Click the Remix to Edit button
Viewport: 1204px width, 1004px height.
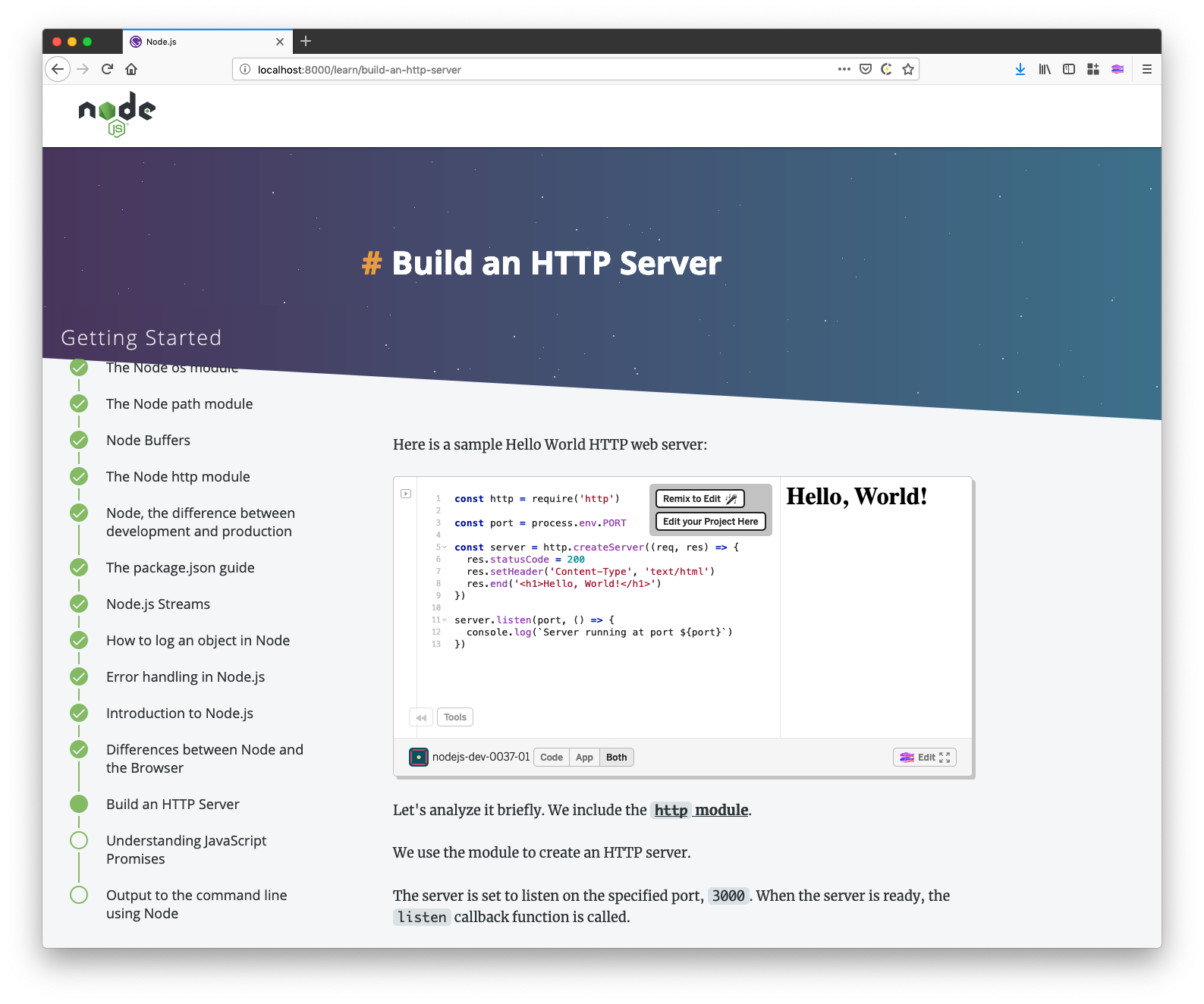(x=699, y=498)
